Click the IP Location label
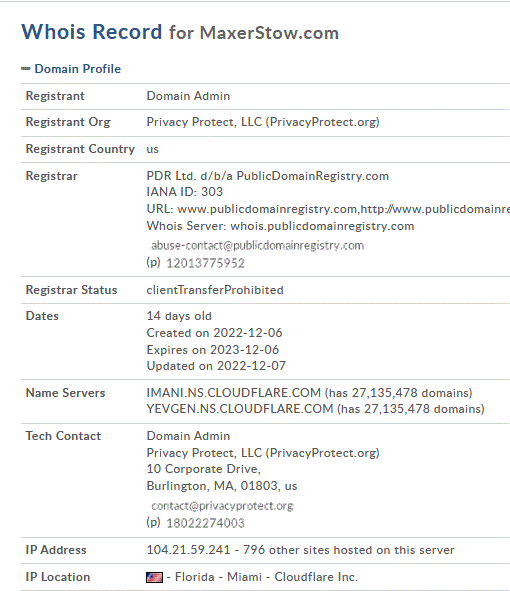510x591 pixels. [x=58, y=577]
